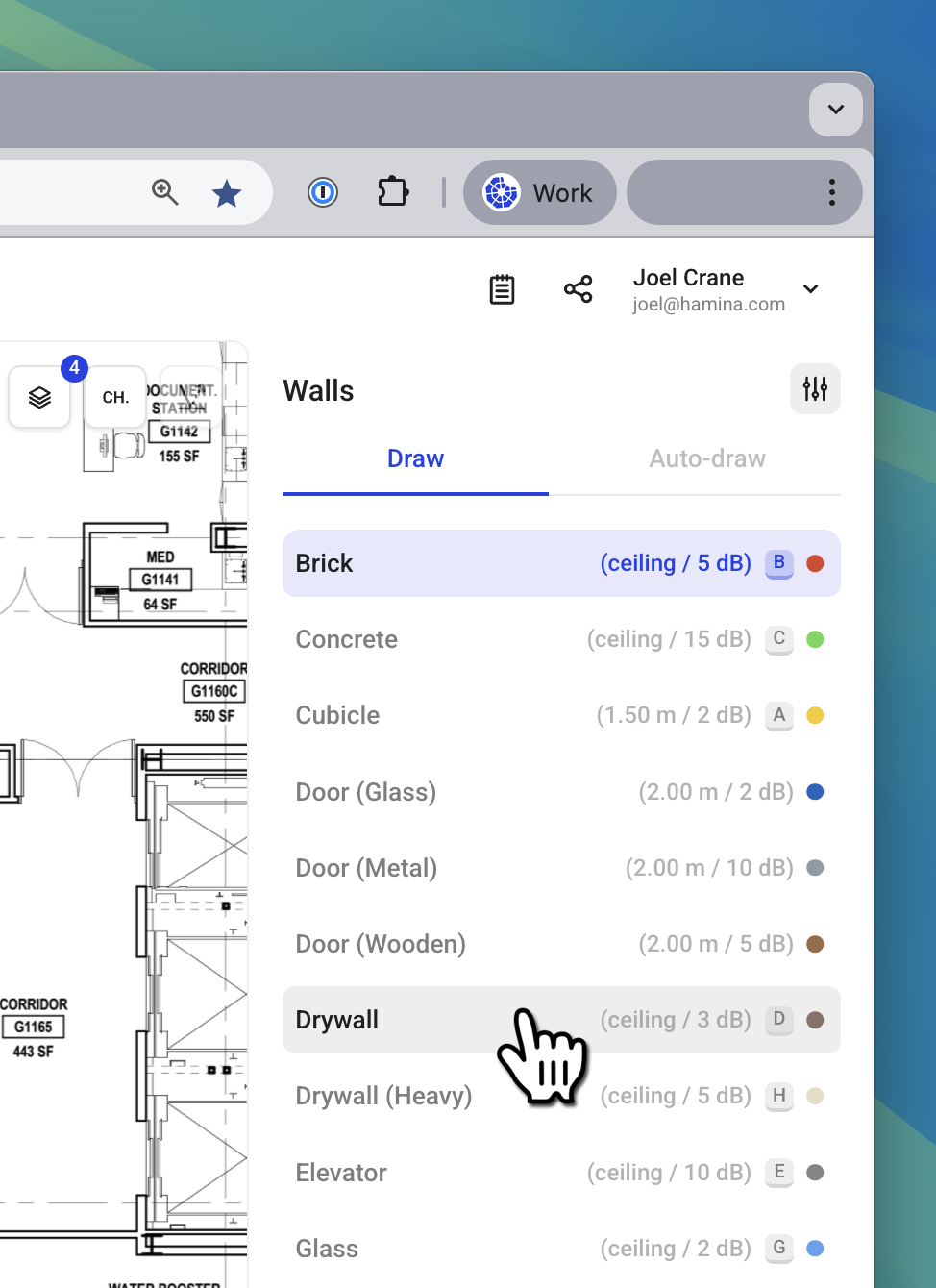Click the gray Door (Metal) color dot
Screen dimensions: 936x1288
pyautogui.click(x=815, y=868)
